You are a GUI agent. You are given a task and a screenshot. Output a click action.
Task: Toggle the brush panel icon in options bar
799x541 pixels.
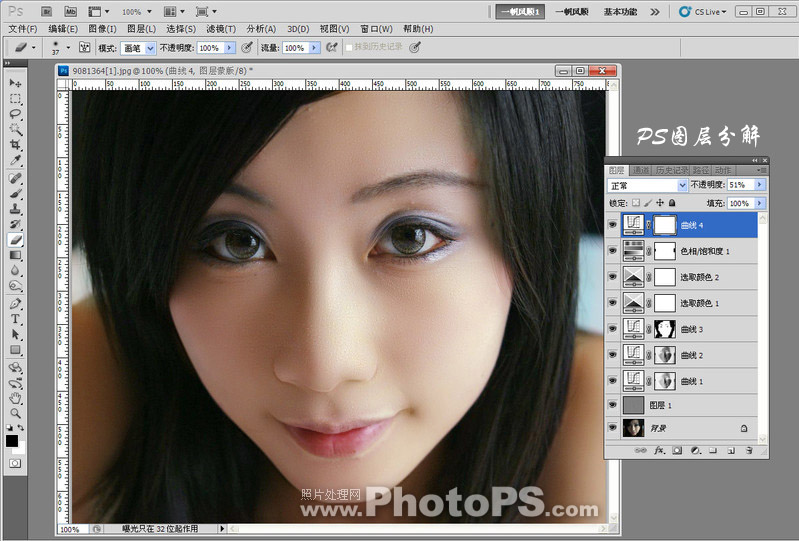coord(85,47)
